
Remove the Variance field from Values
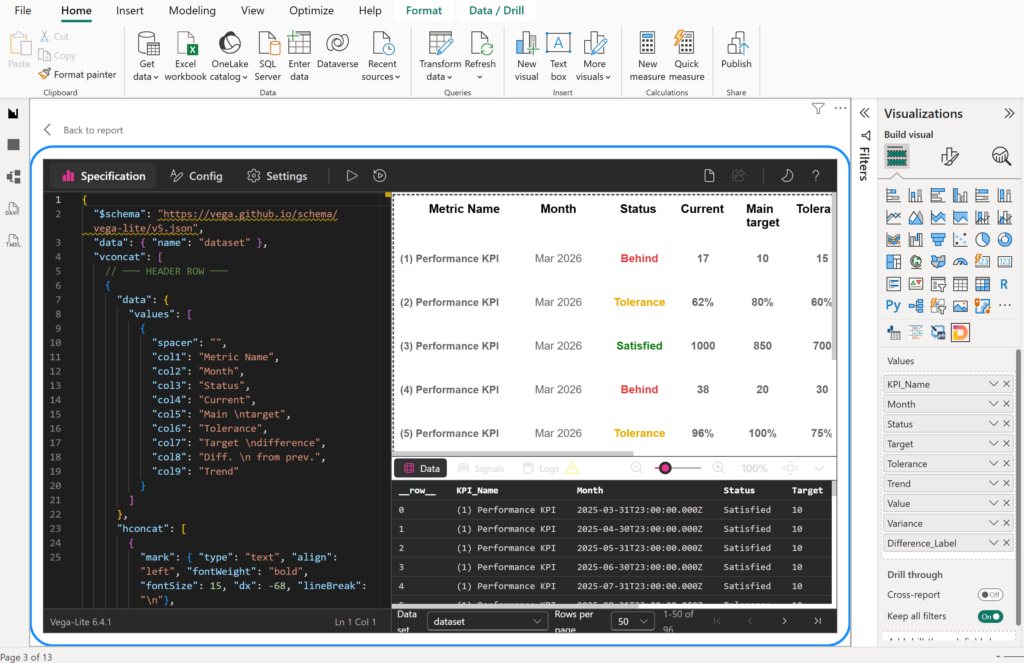[x=1006, y=523]
